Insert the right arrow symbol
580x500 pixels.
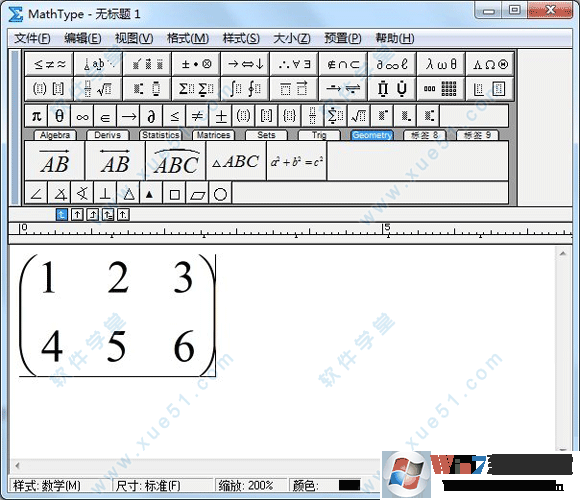(x=128, y=116)
